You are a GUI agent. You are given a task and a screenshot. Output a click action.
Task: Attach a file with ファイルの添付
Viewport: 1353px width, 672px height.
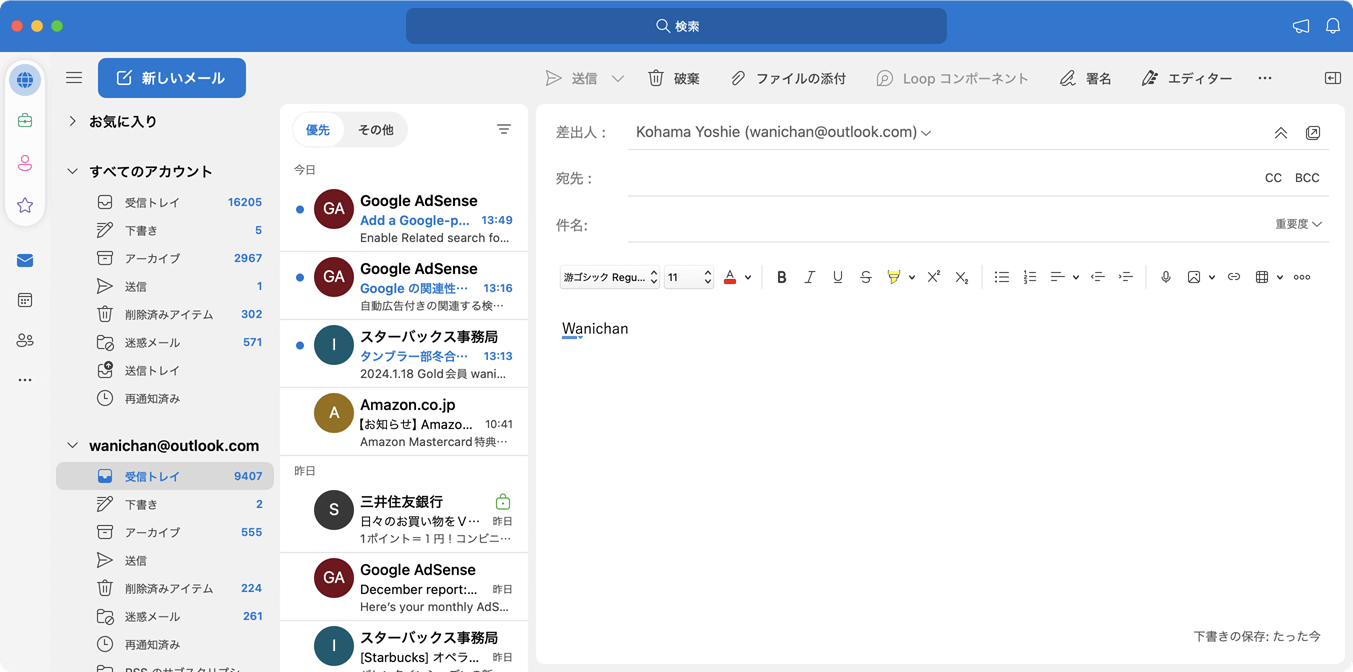point(788,78)
